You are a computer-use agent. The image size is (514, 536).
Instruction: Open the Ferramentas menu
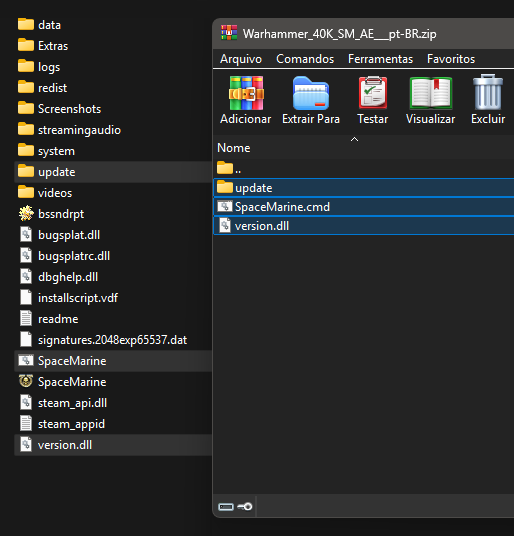[x=380, y=59]
